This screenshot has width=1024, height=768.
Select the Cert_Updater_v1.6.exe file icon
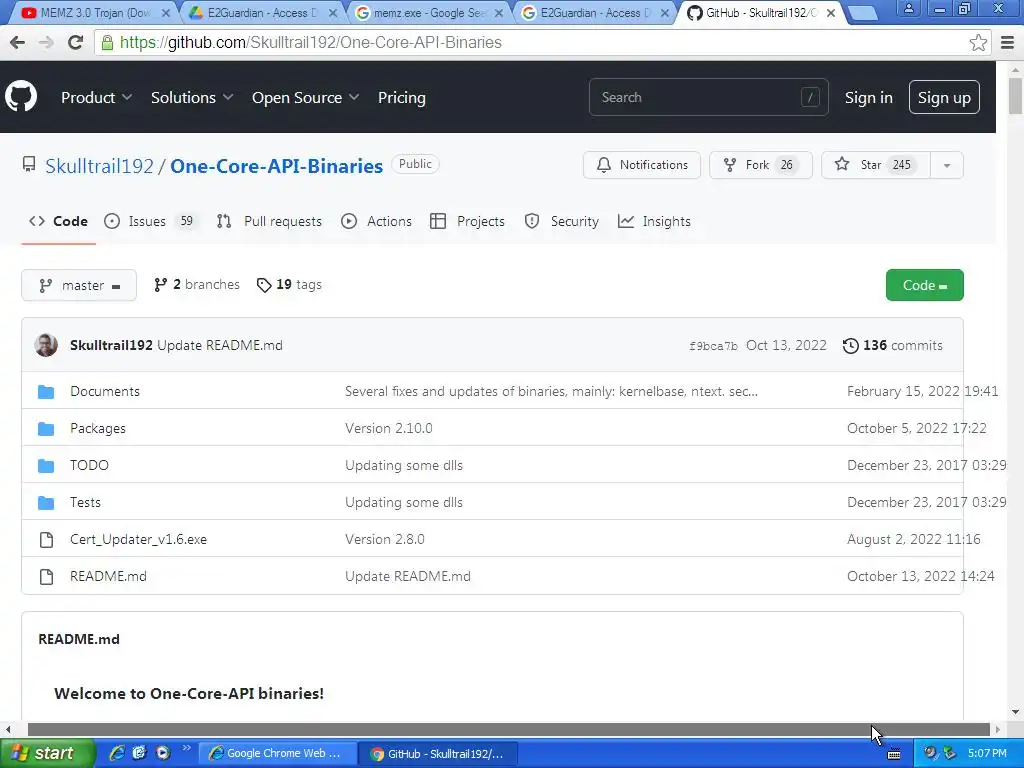[x=46, y=539]
